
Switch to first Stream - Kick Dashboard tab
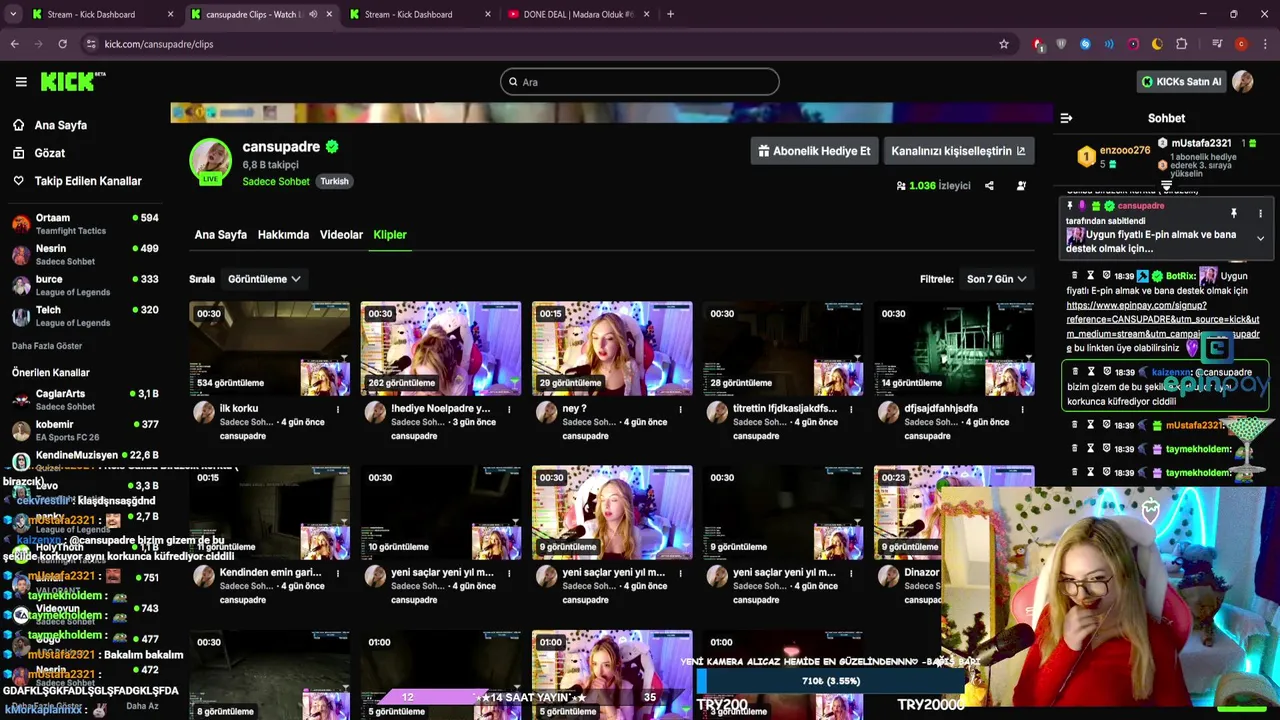pos(102,14)
